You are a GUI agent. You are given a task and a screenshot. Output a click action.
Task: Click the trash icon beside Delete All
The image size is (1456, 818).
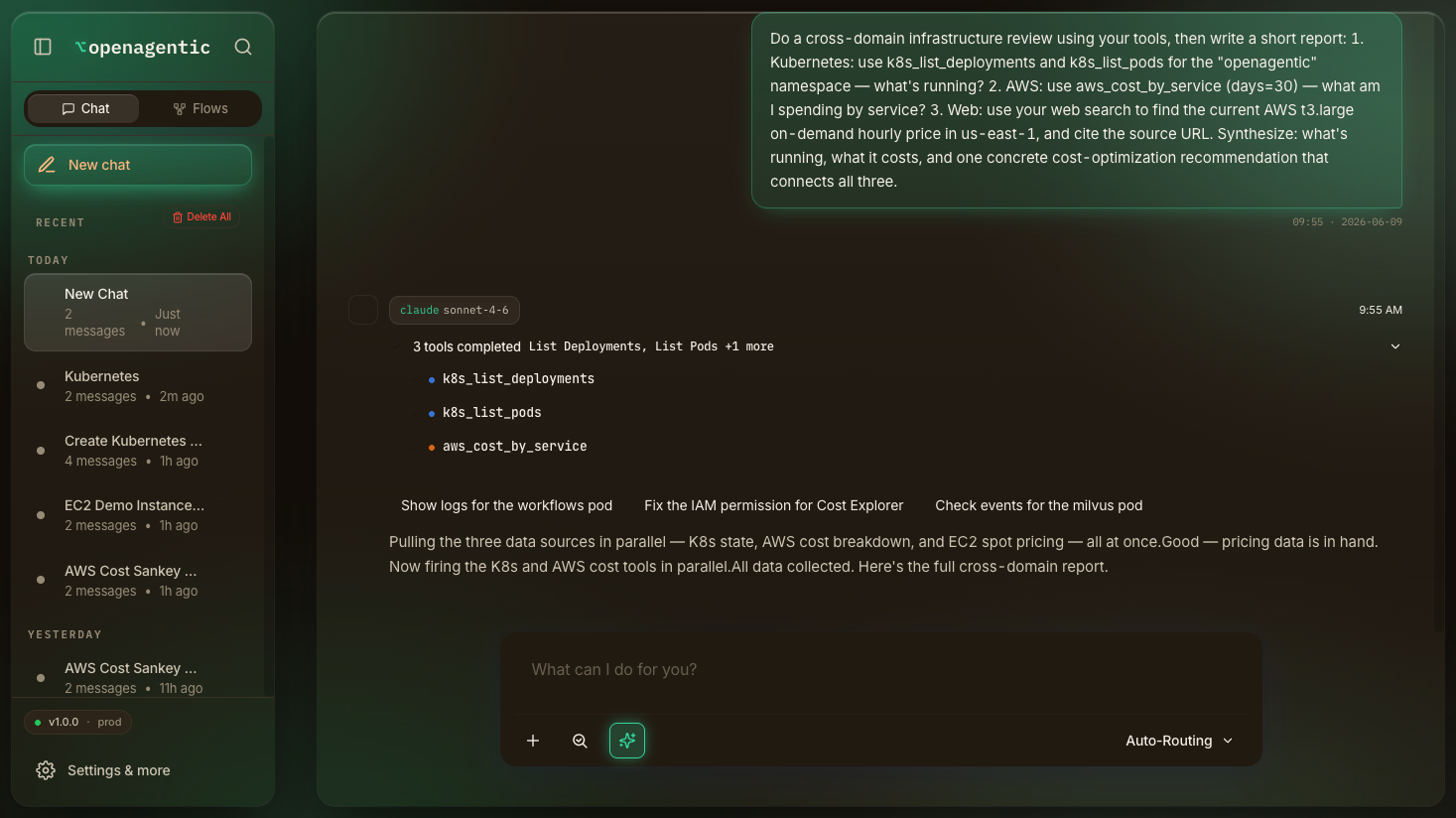[178, 216]
